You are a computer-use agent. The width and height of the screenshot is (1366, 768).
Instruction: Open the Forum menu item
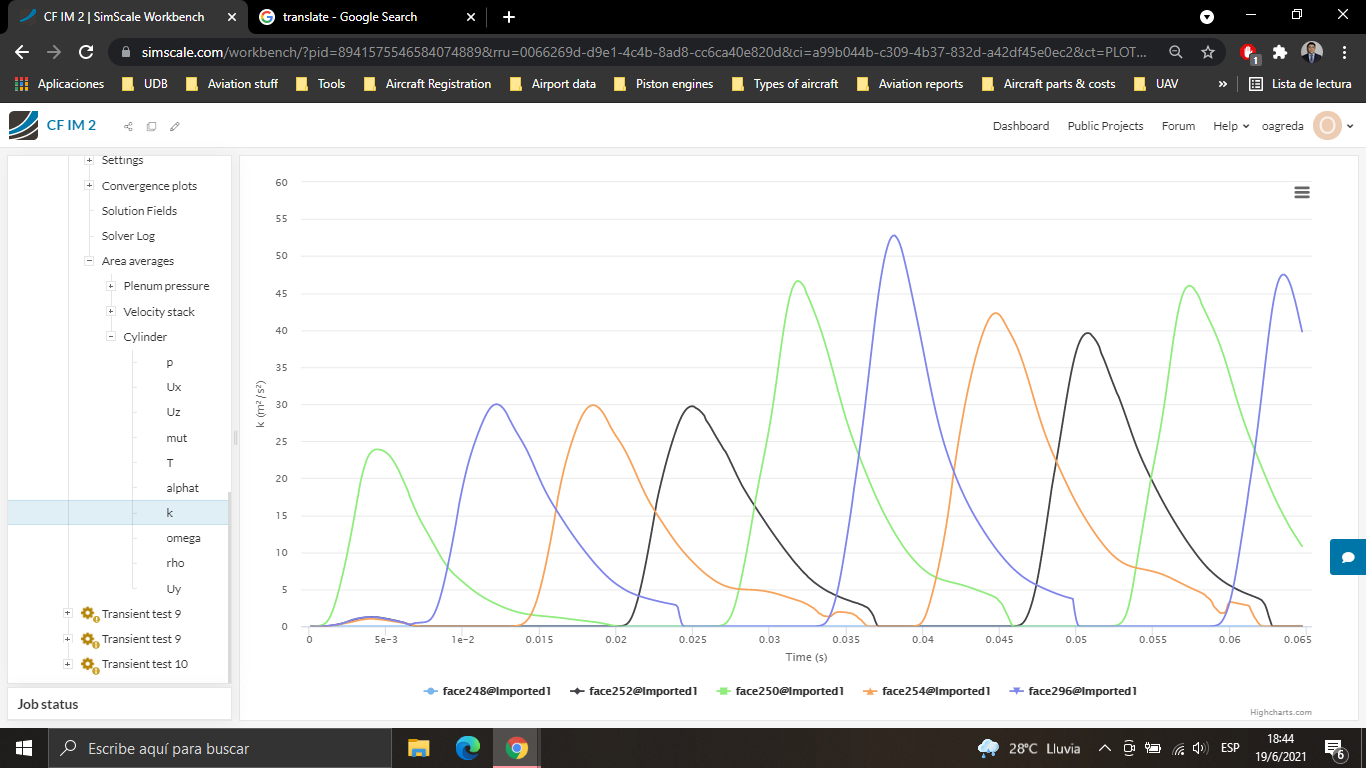point(1178,126)
